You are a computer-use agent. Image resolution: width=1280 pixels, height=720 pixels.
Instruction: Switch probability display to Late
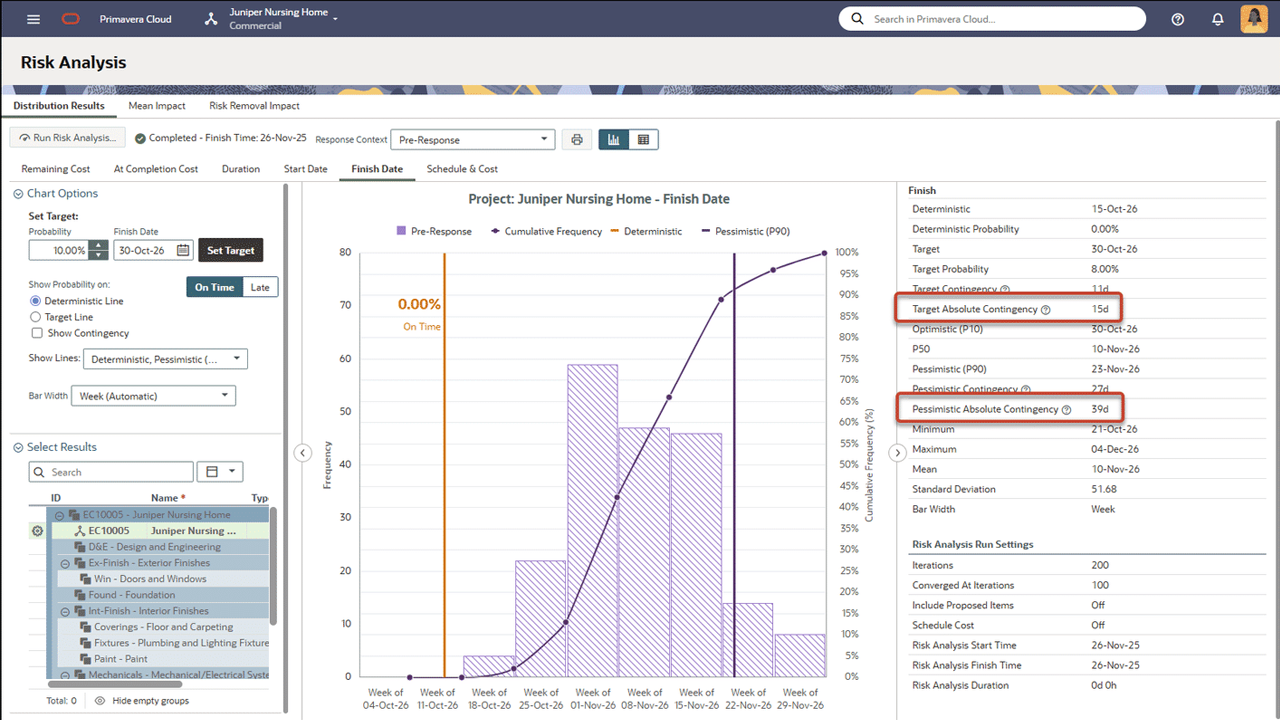(x=260, y=287)
